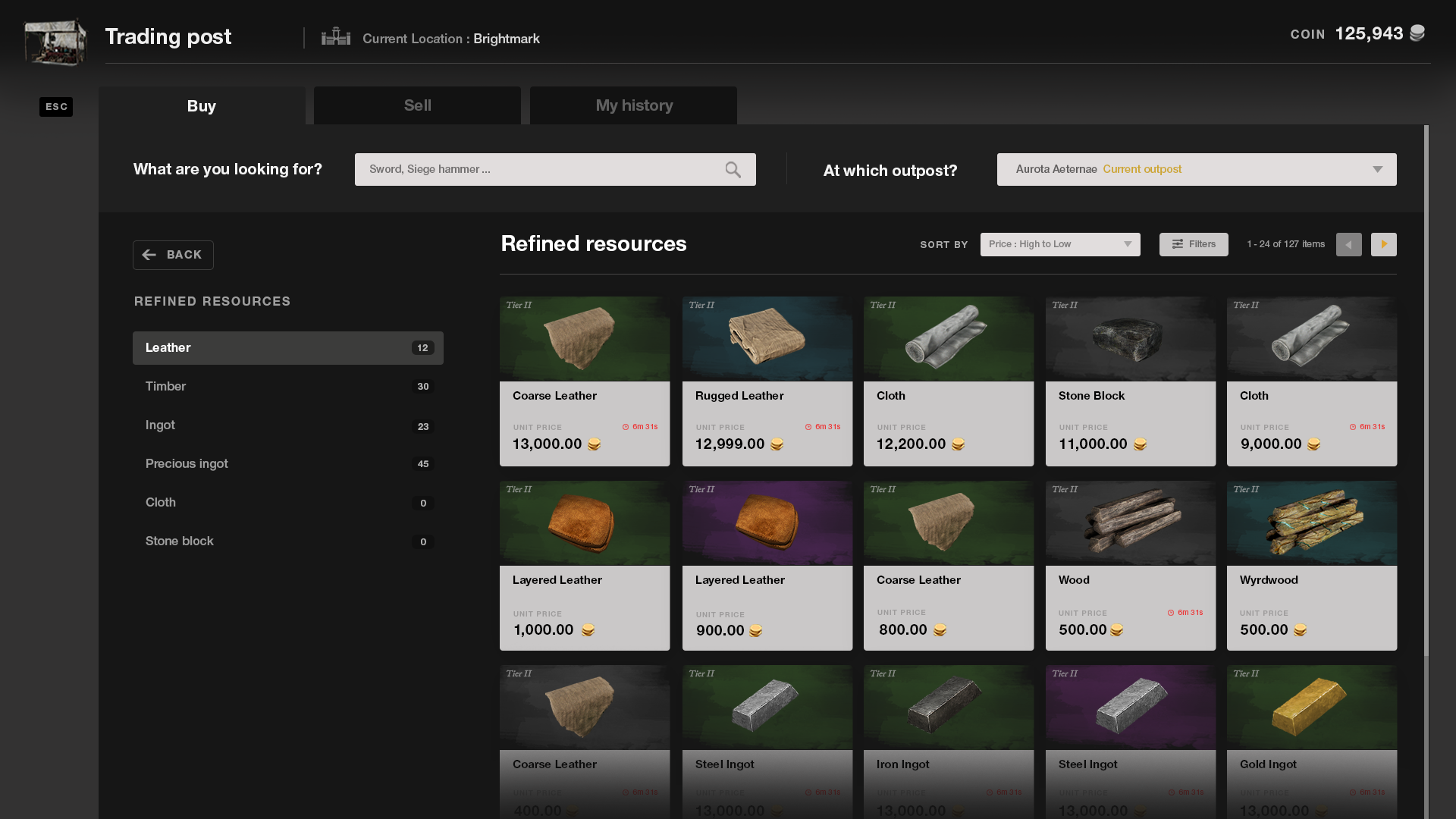Click the previous page arrow
The image size is (1456, 819).
(1348, 244)
